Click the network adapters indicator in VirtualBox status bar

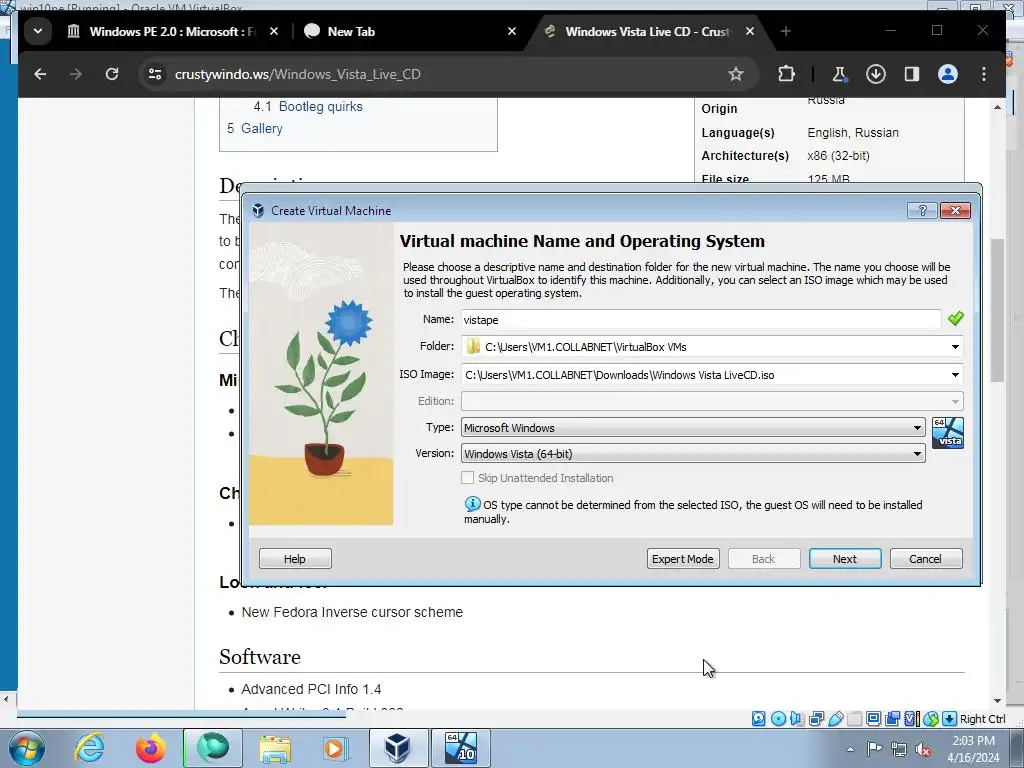816,719
